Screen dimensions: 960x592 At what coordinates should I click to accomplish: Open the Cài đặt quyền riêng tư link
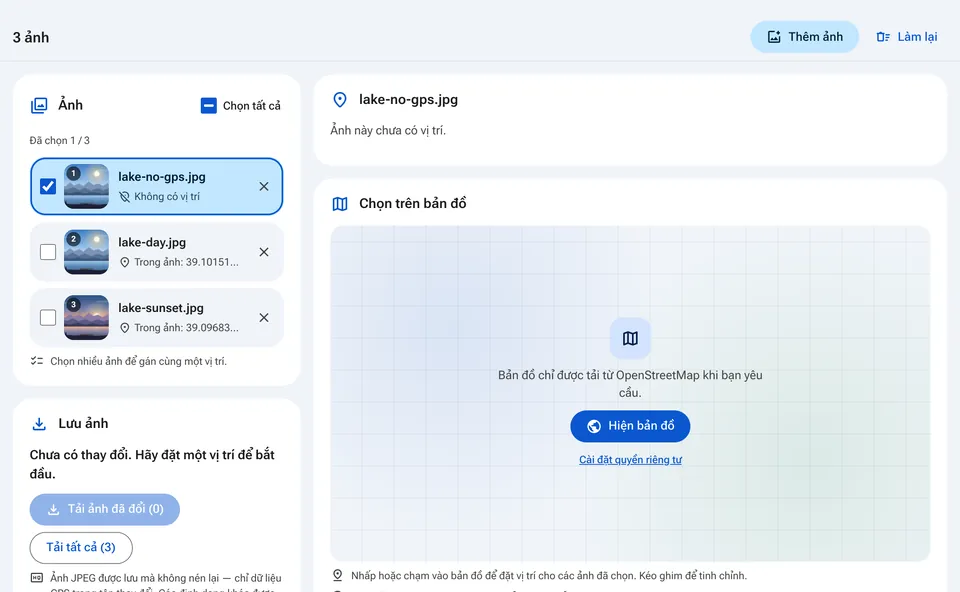click(x=630, y=460)
